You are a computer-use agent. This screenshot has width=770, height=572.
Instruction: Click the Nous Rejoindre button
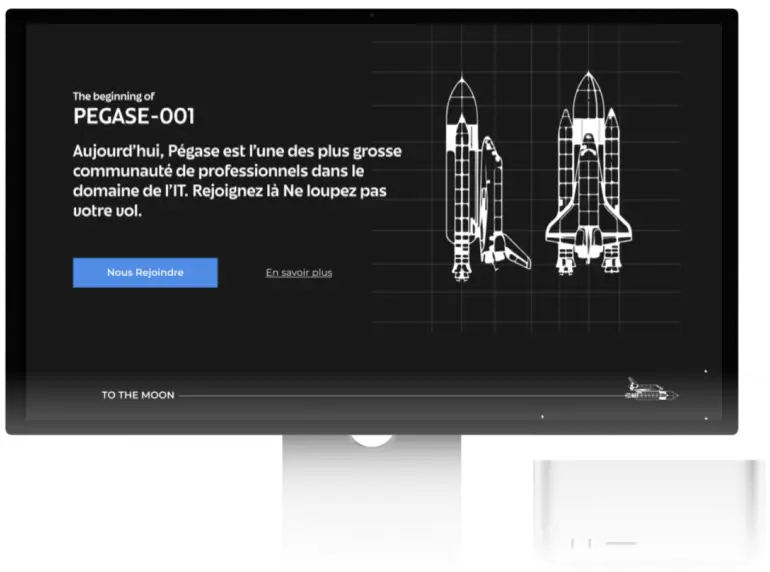pyautogui.click(x=145, y=272)
